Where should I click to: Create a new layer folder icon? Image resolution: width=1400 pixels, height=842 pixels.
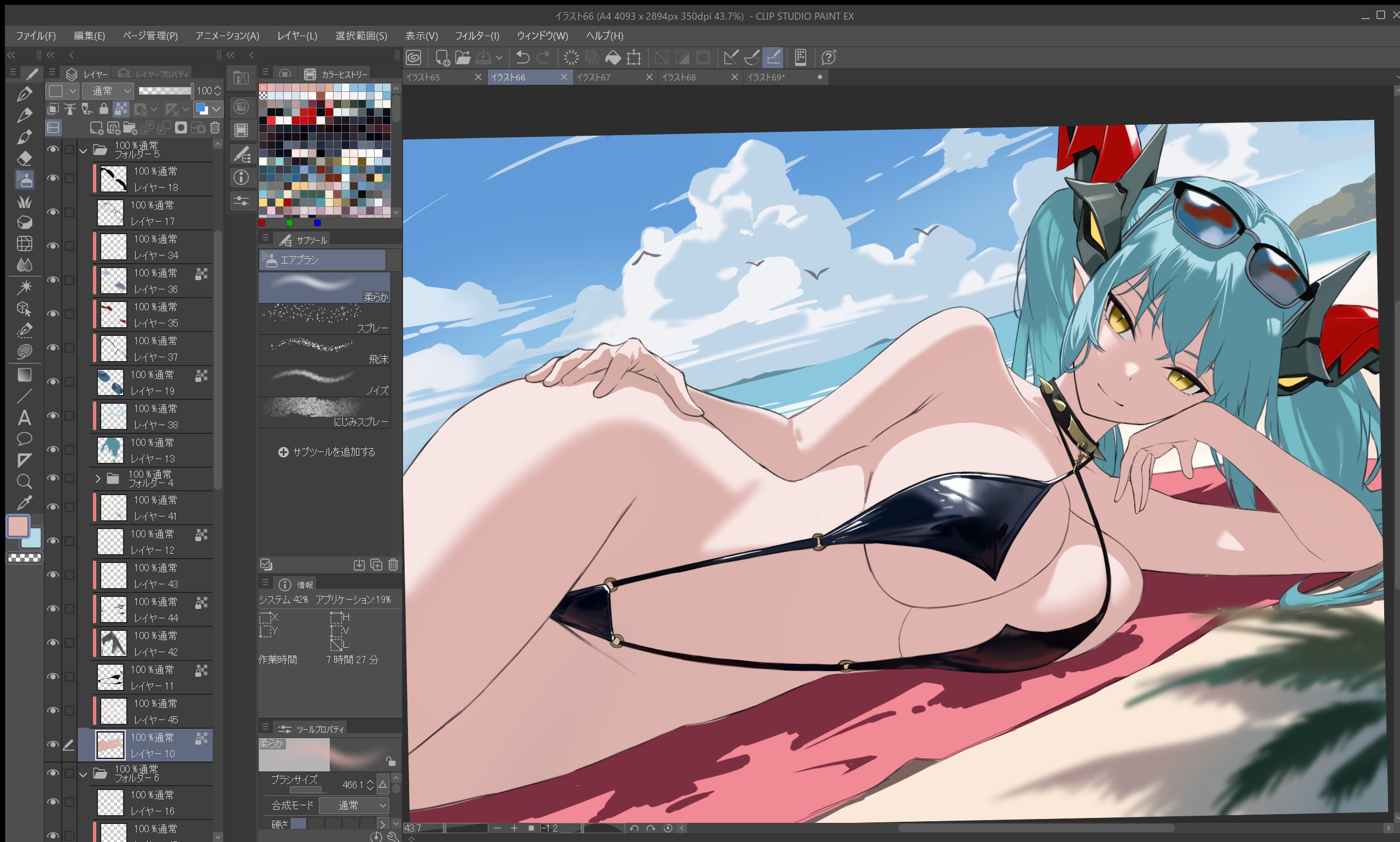tap(130, 127)
